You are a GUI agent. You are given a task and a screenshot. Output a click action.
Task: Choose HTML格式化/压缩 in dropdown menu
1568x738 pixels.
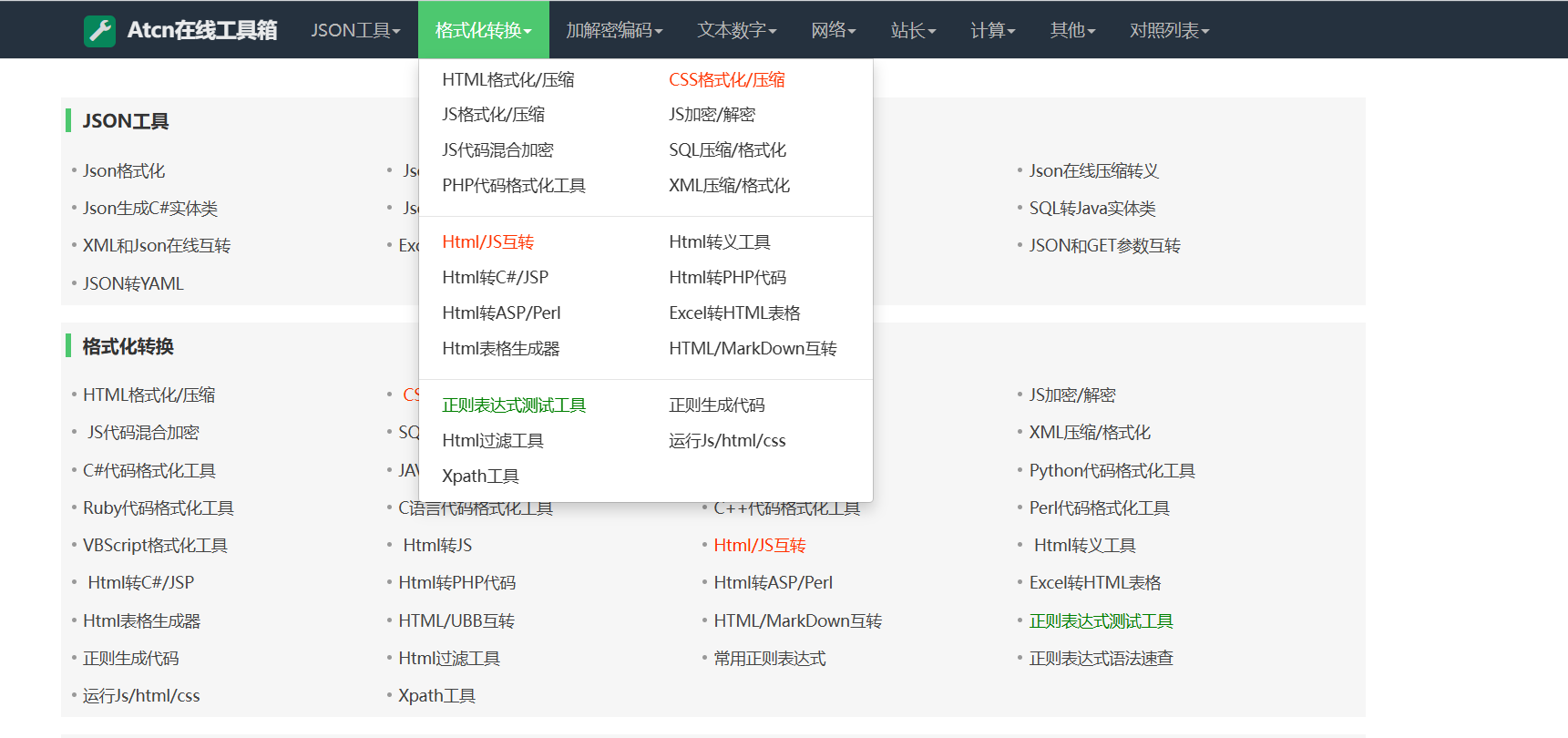click(508, 79)
